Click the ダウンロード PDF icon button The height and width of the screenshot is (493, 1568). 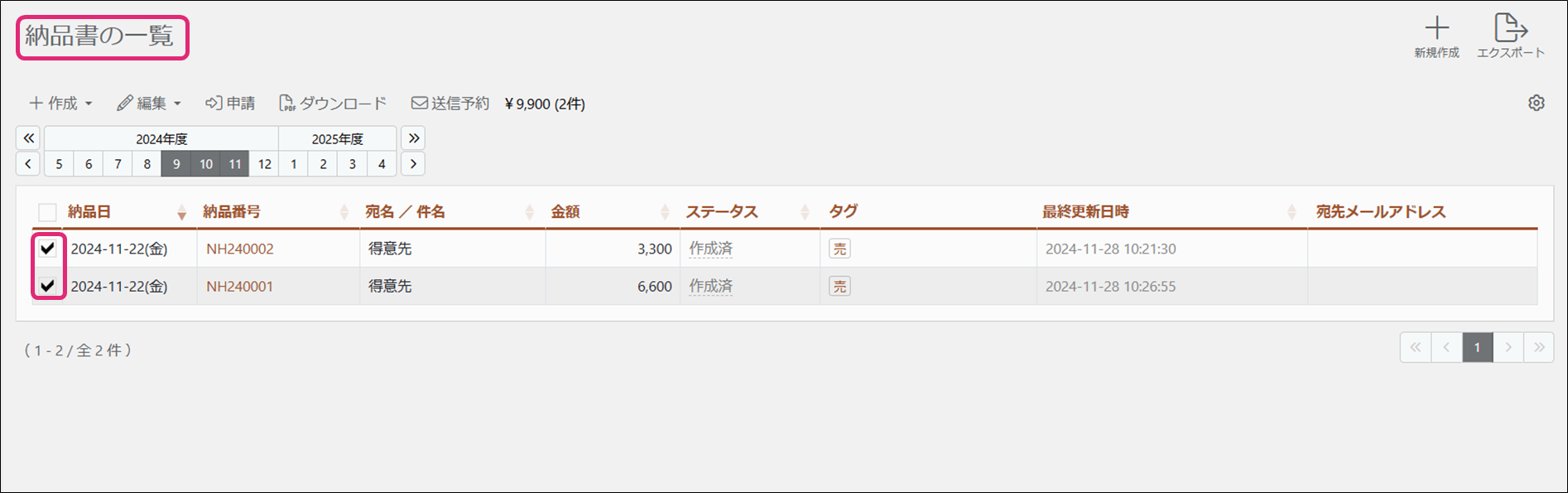tap(333, 104)
